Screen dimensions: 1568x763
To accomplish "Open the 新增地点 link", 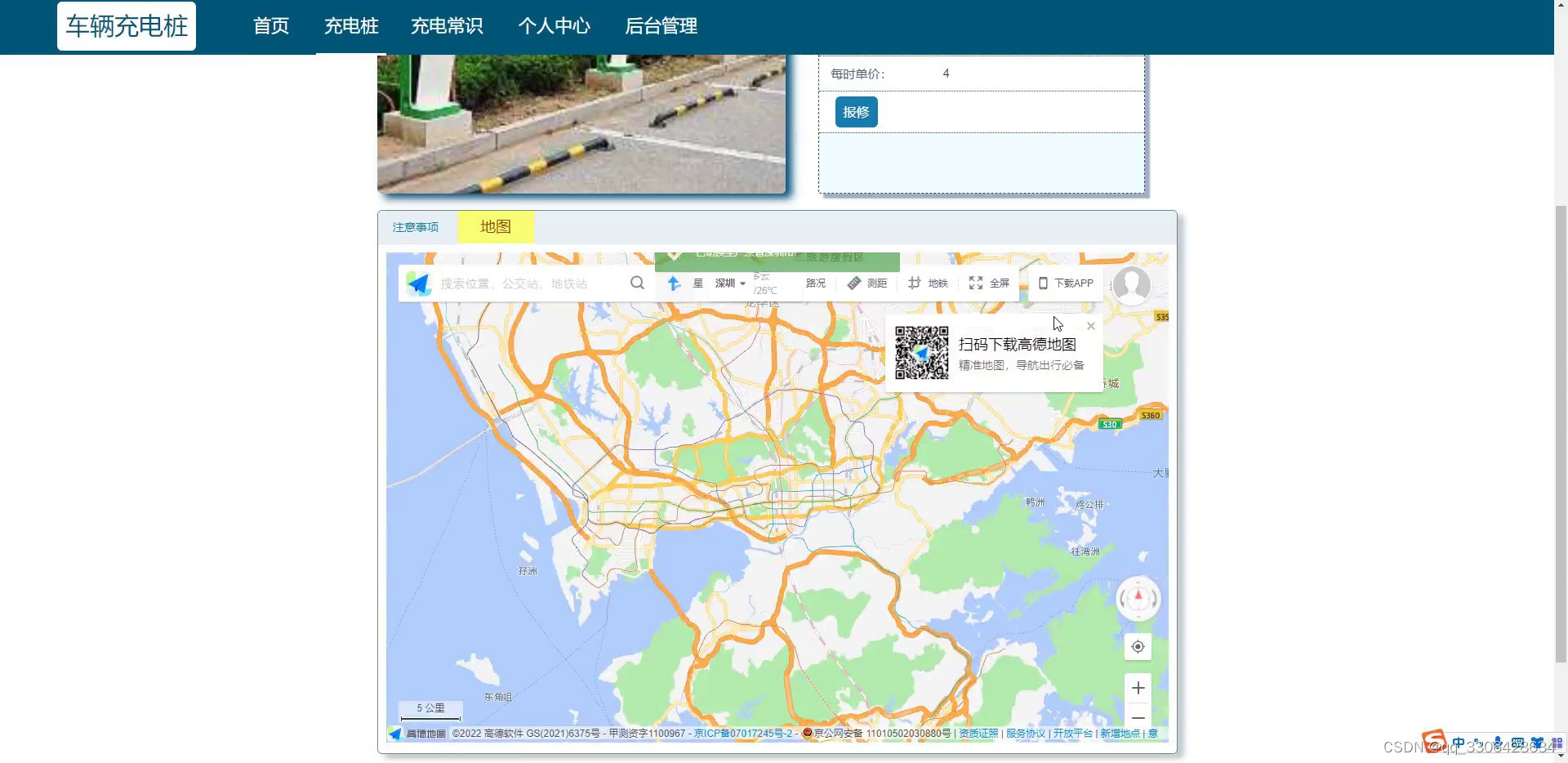I will (x=1120, y=734).
